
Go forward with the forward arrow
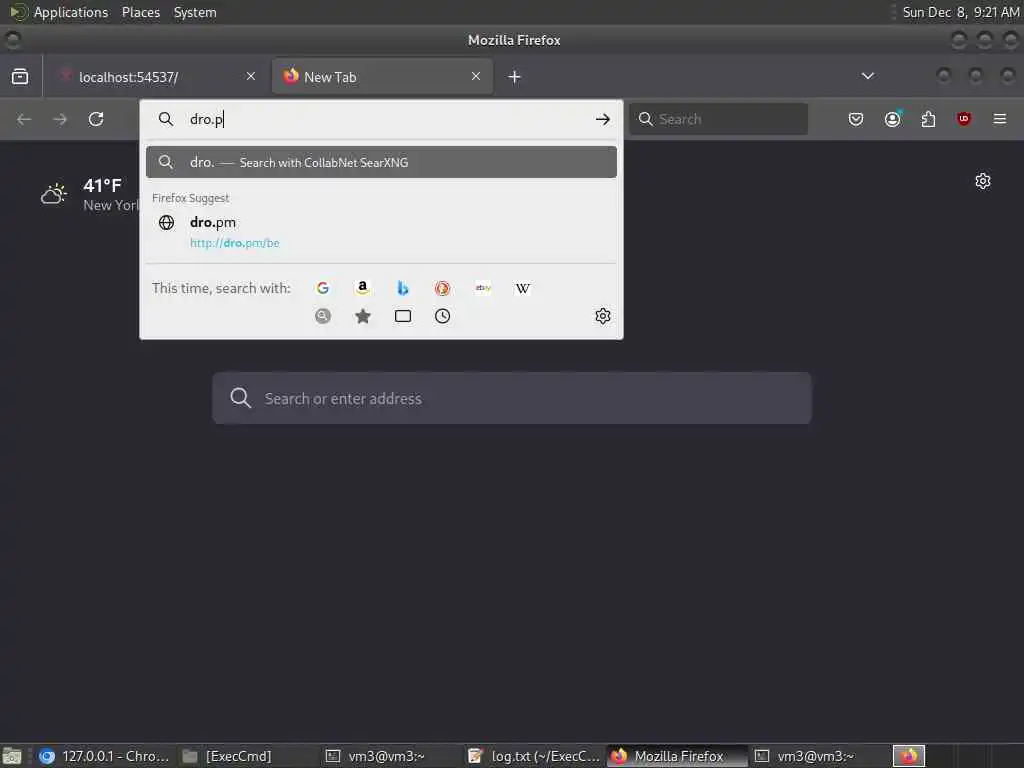pos(60,119)
